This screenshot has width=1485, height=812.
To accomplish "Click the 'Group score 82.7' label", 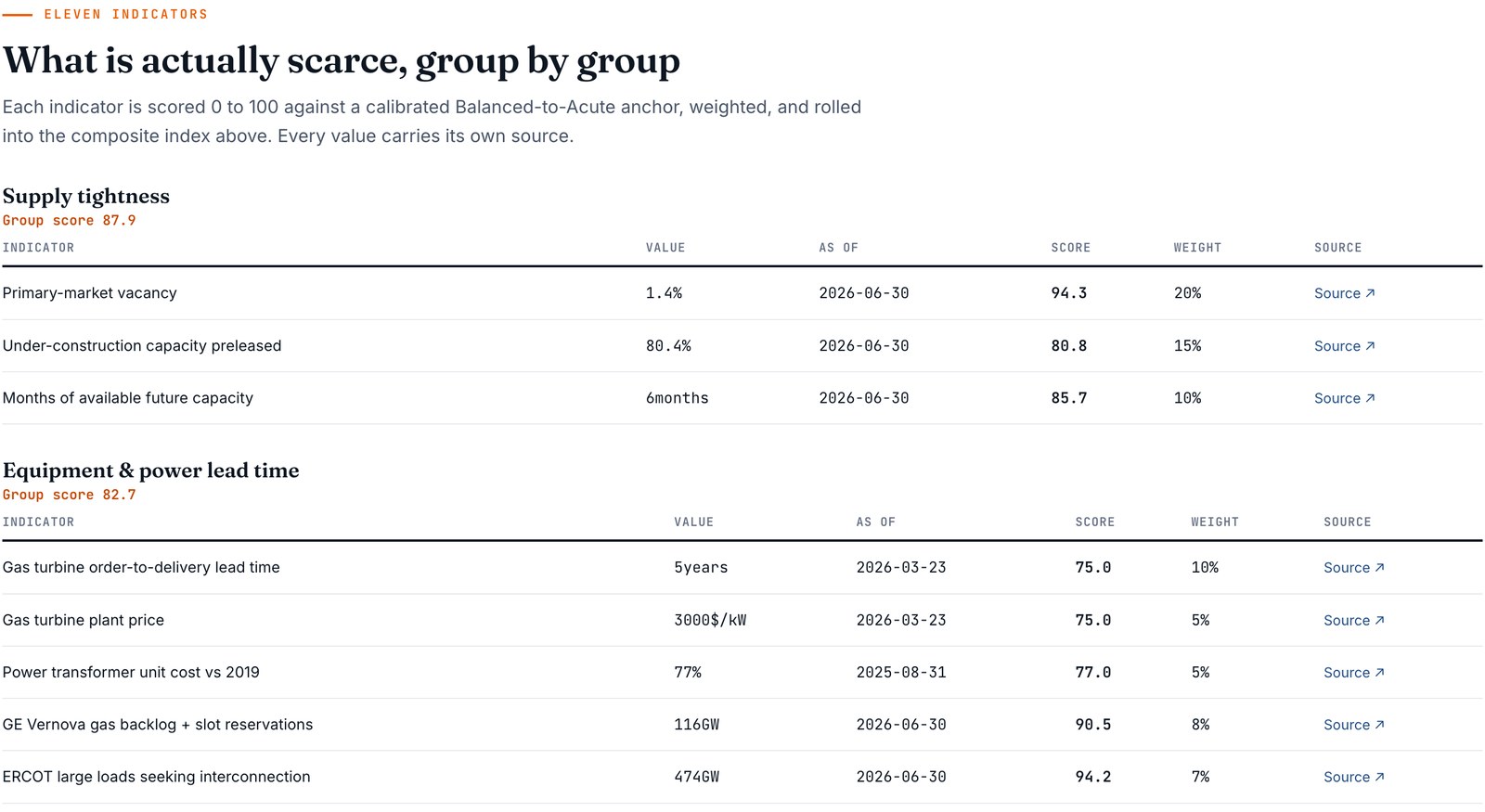I will point(69,496).
